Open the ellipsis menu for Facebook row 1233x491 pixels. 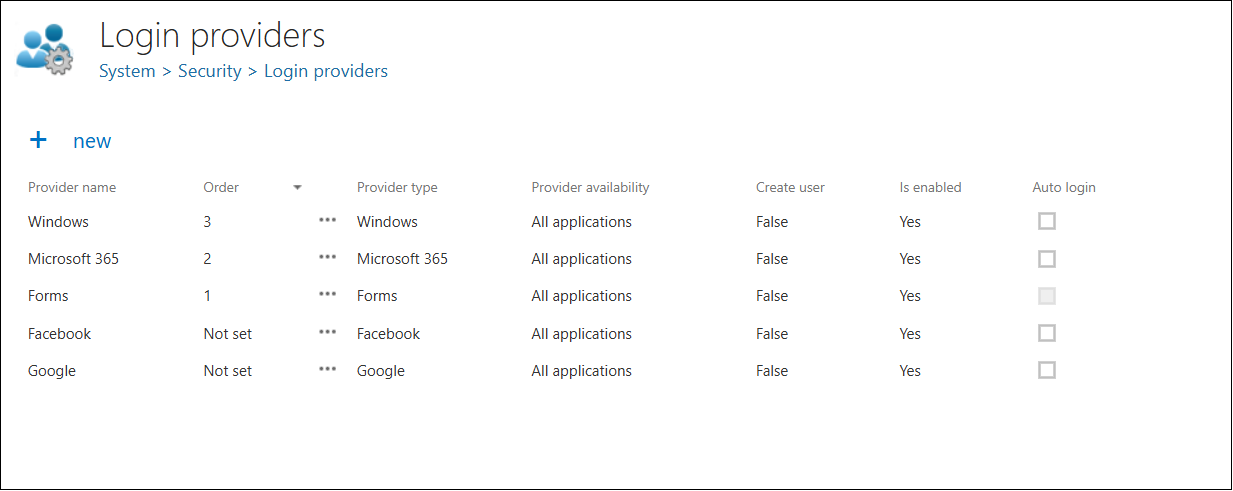click(x=327, y=333)
